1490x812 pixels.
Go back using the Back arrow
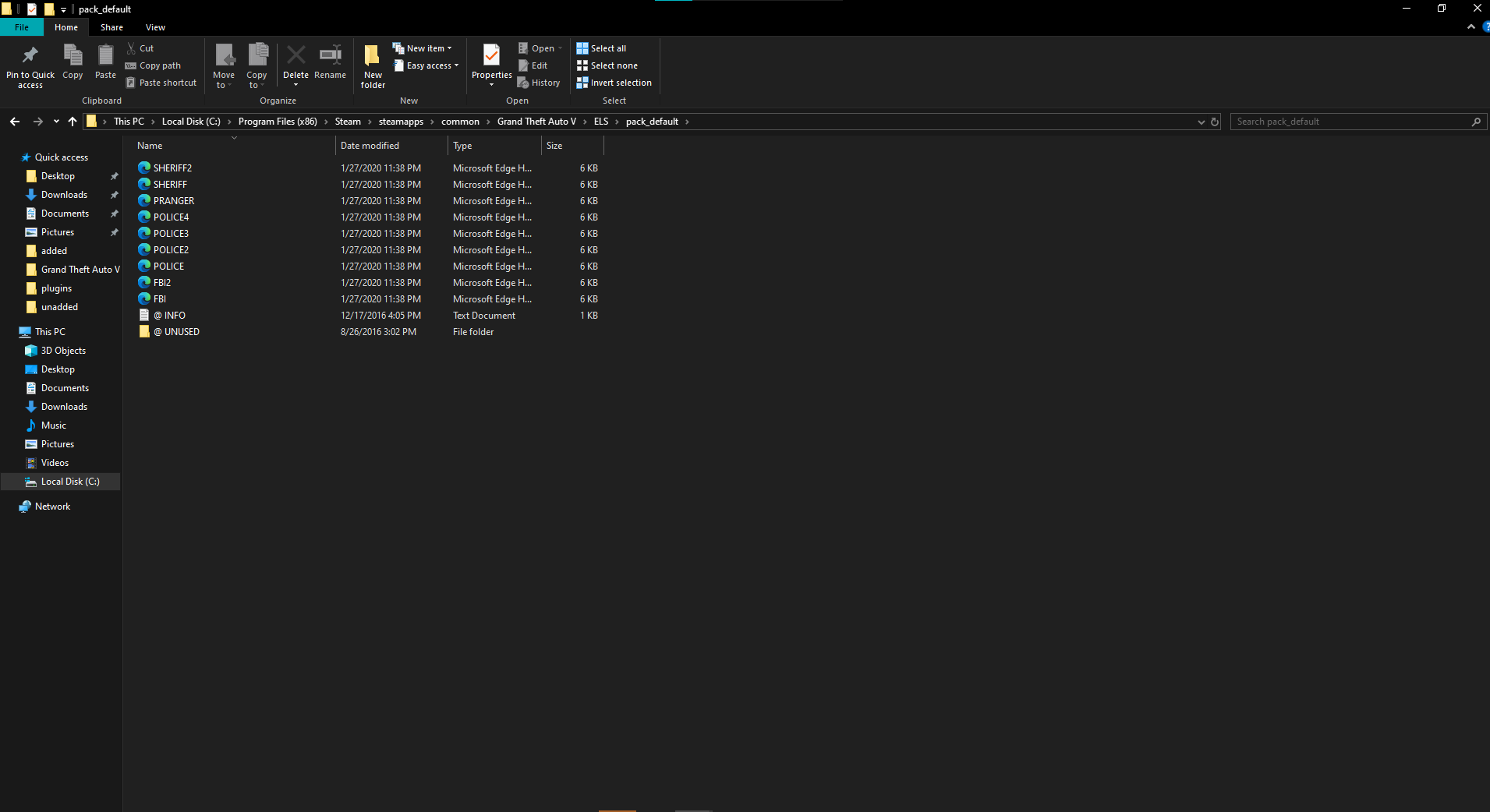[15, 122]
